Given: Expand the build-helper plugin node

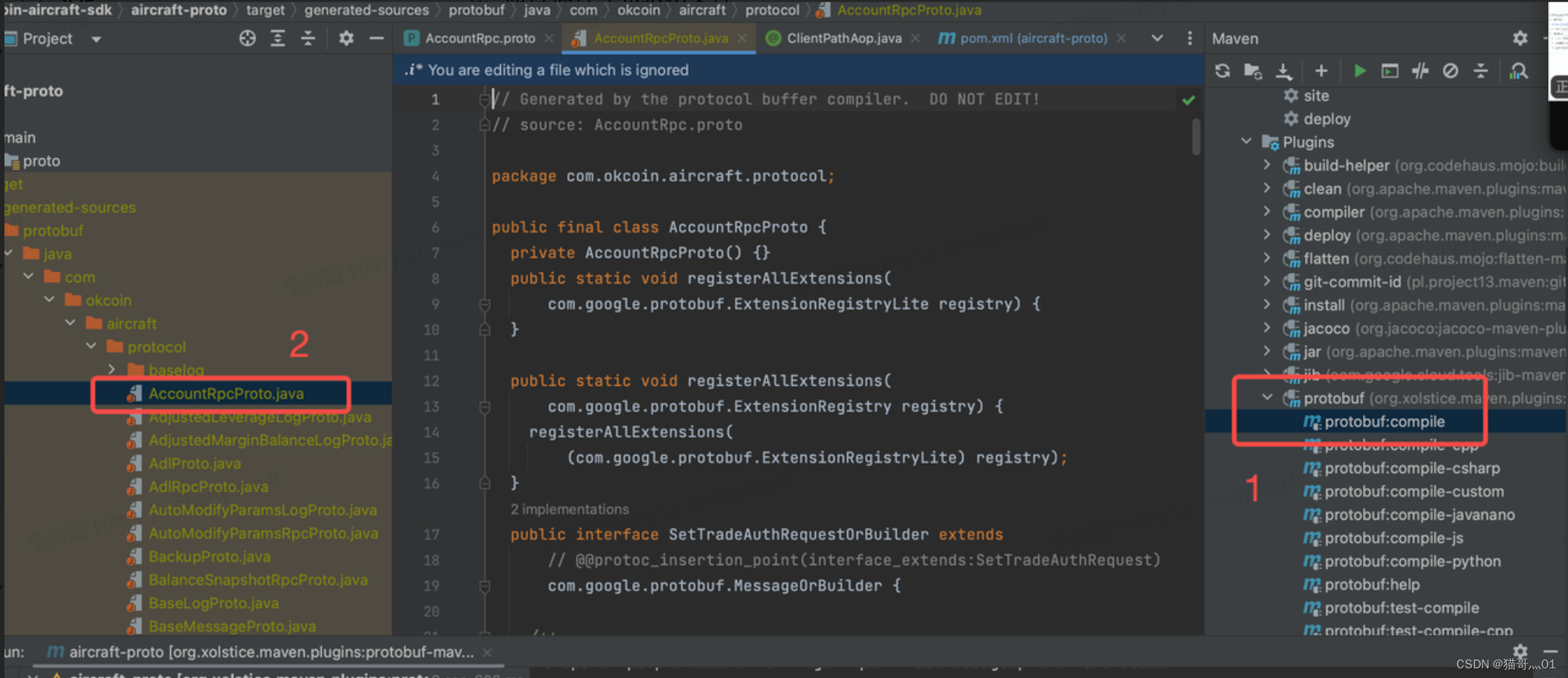Looking at the screenshot, I should click(1267, 165).
